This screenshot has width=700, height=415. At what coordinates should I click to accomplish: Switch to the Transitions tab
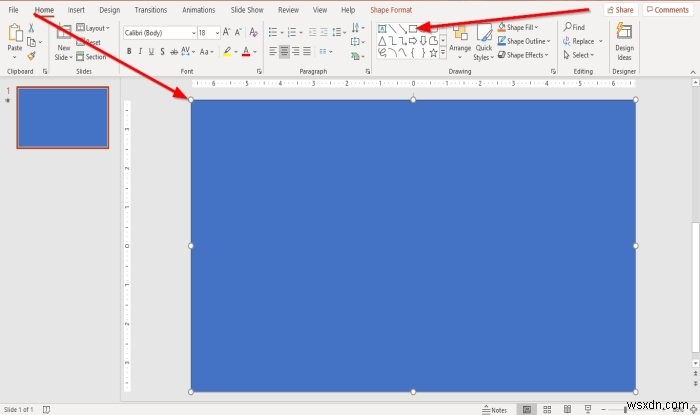[x=151, y=10]
